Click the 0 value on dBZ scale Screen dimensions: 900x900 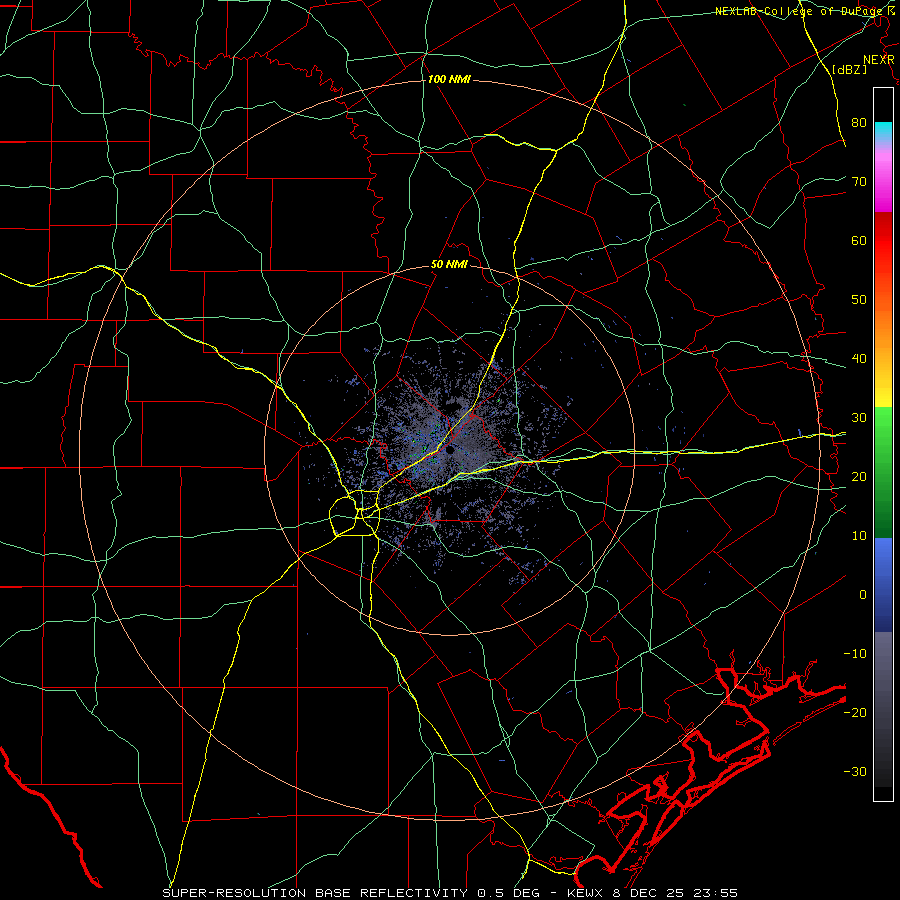coord(863,595)
